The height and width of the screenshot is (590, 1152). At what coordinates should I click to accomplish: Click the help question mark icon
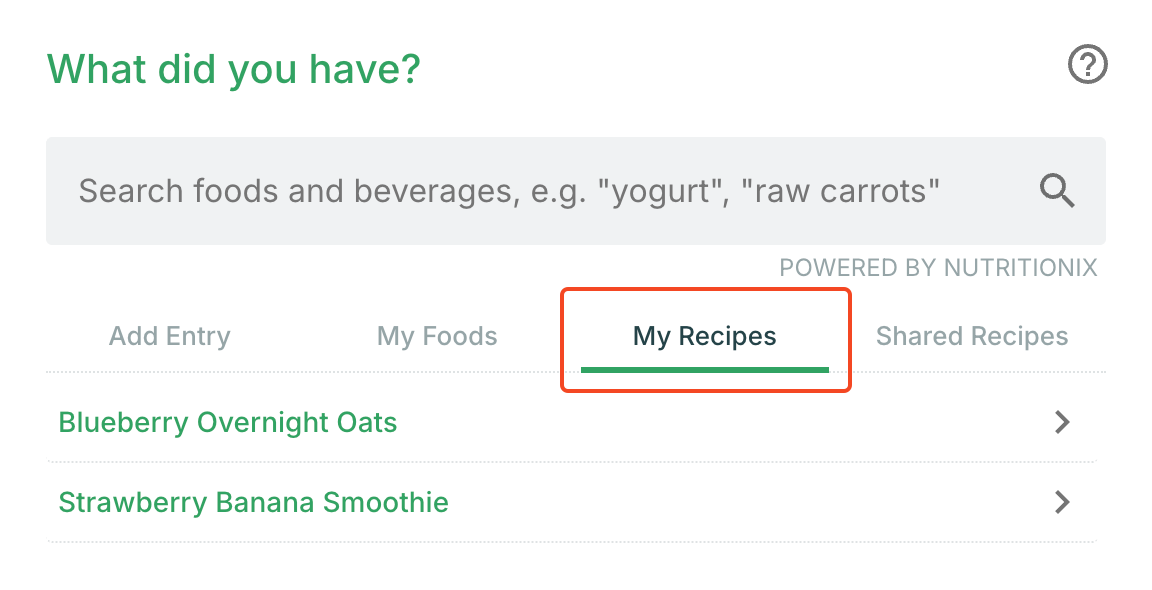pyautogui.click(x=1088, y=66)
